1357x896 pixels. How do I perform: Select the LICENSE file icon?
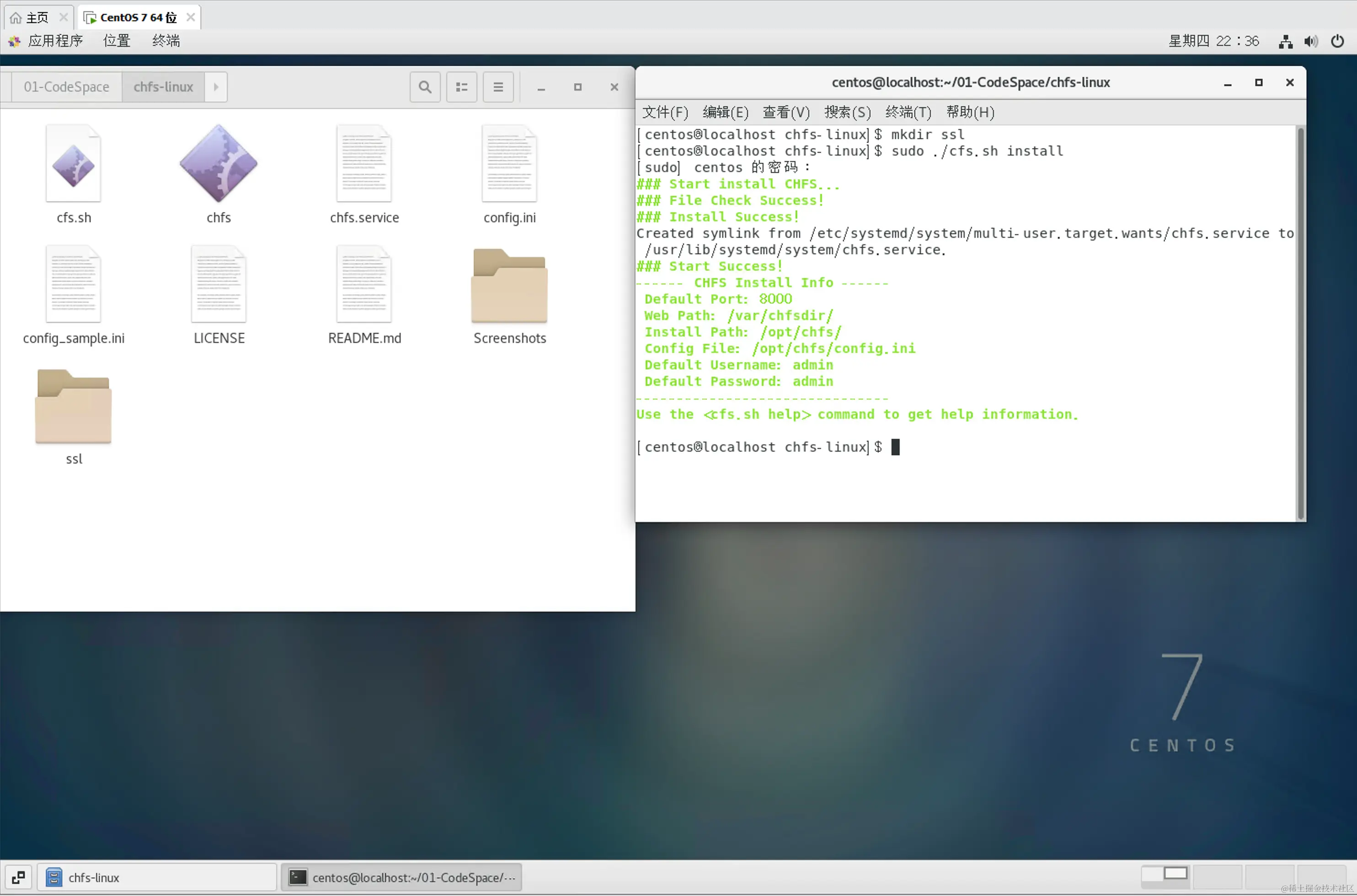(218, 284)
